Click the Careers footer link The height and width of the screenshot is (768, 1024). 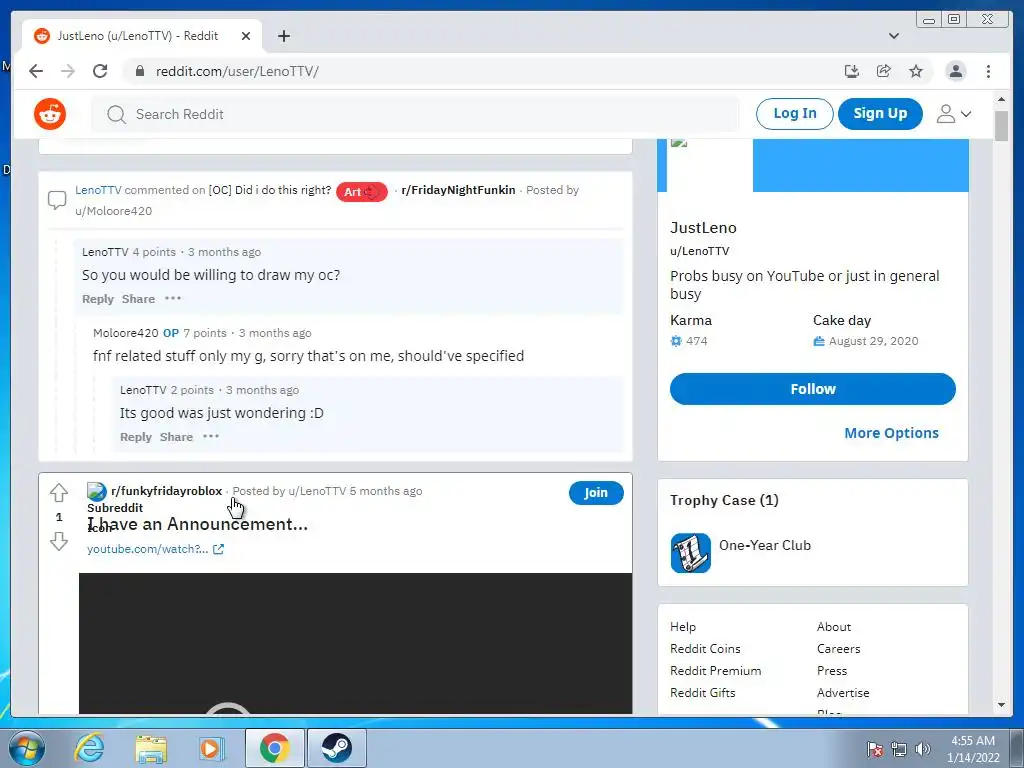coord(839,648)
